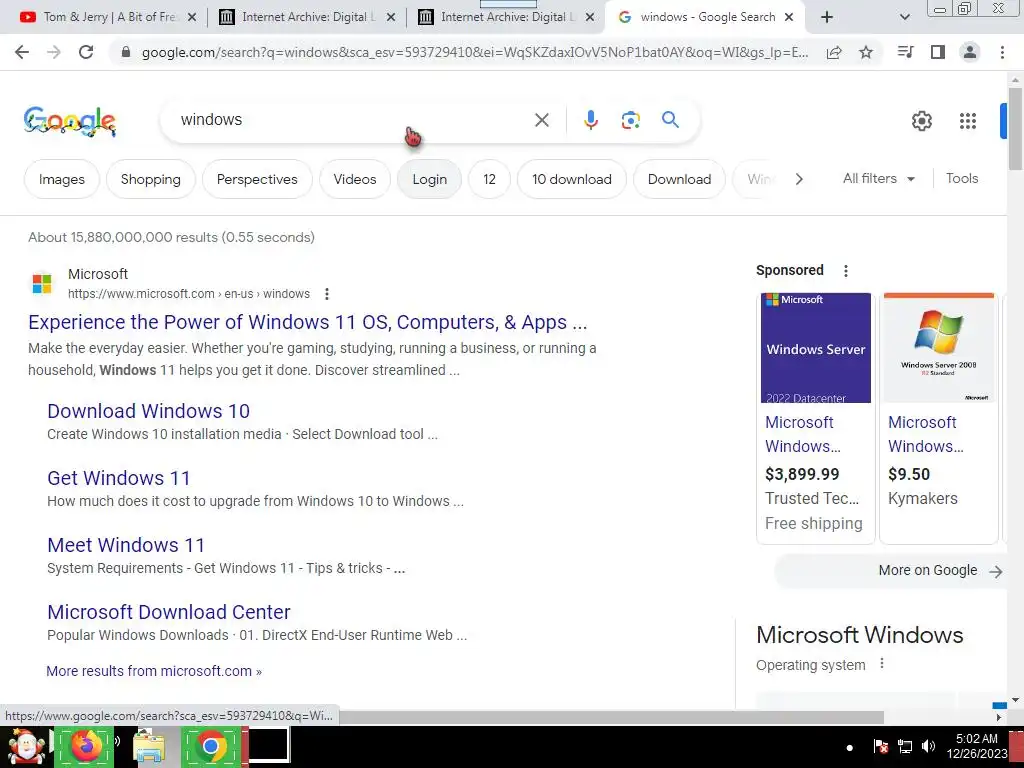Viewport: 1024px width, 768px height.
Task: Open the tab search dropdown arrow
Action: tap(904, 18)
